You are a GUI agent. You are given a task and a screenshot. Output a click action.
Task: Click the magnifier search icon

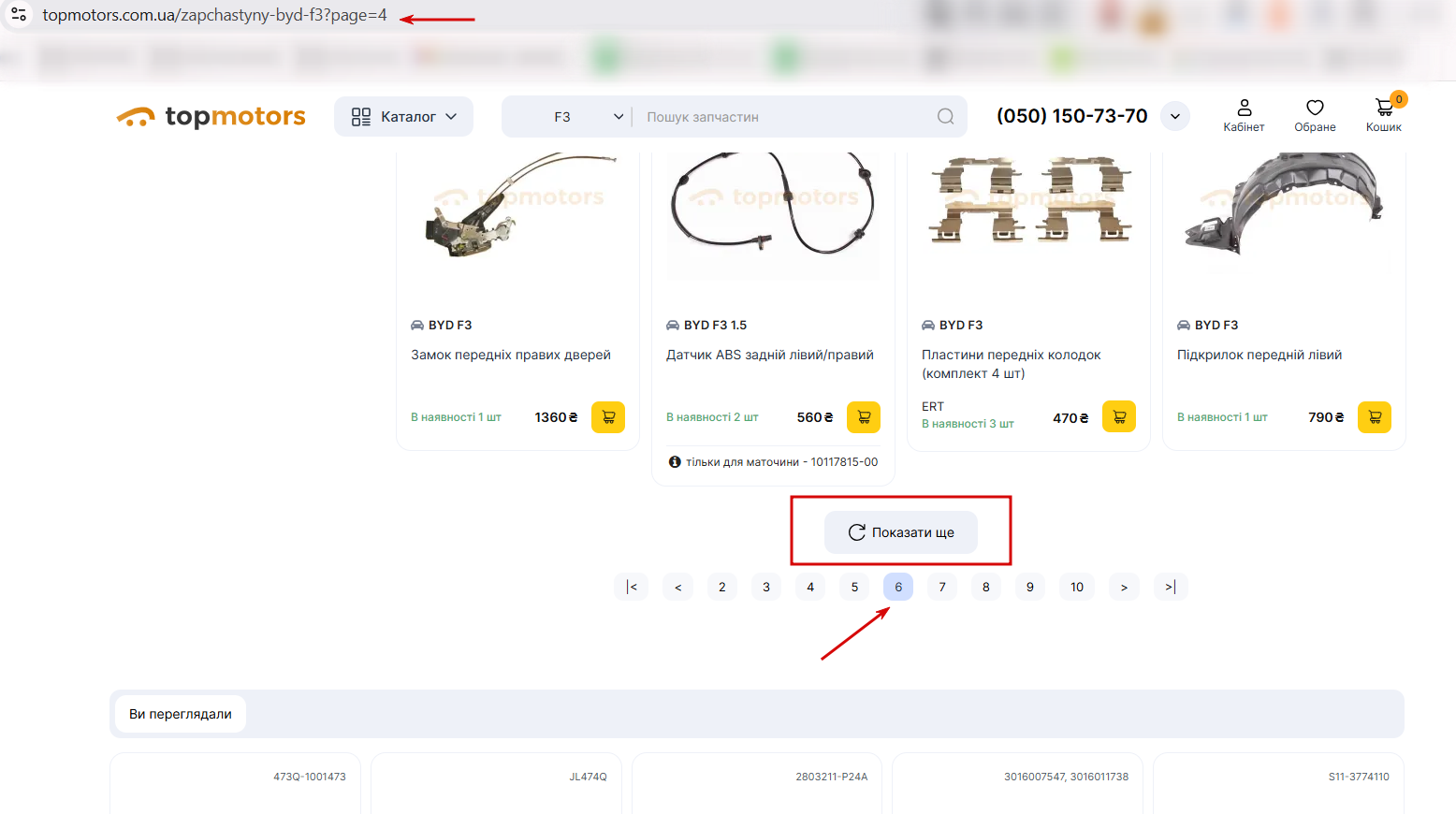coord(946,117)
